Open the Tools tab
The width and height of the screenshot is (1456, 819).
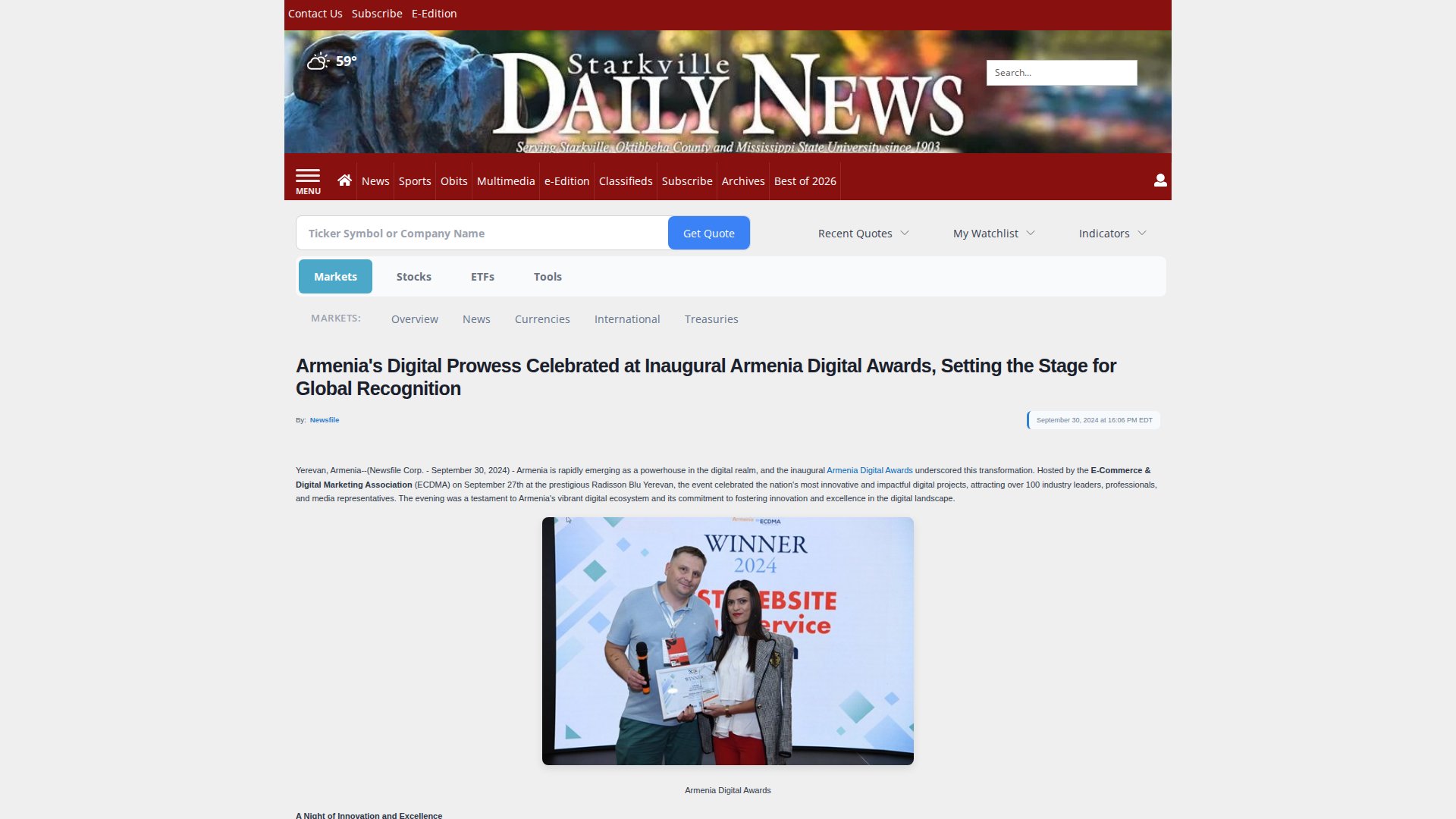[548, 276]
